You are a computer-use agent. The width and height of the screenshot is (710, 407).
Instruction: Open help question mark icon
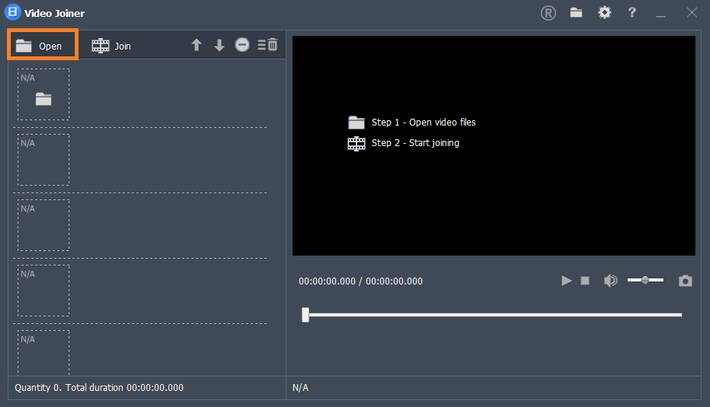click(x=632, y=13)
